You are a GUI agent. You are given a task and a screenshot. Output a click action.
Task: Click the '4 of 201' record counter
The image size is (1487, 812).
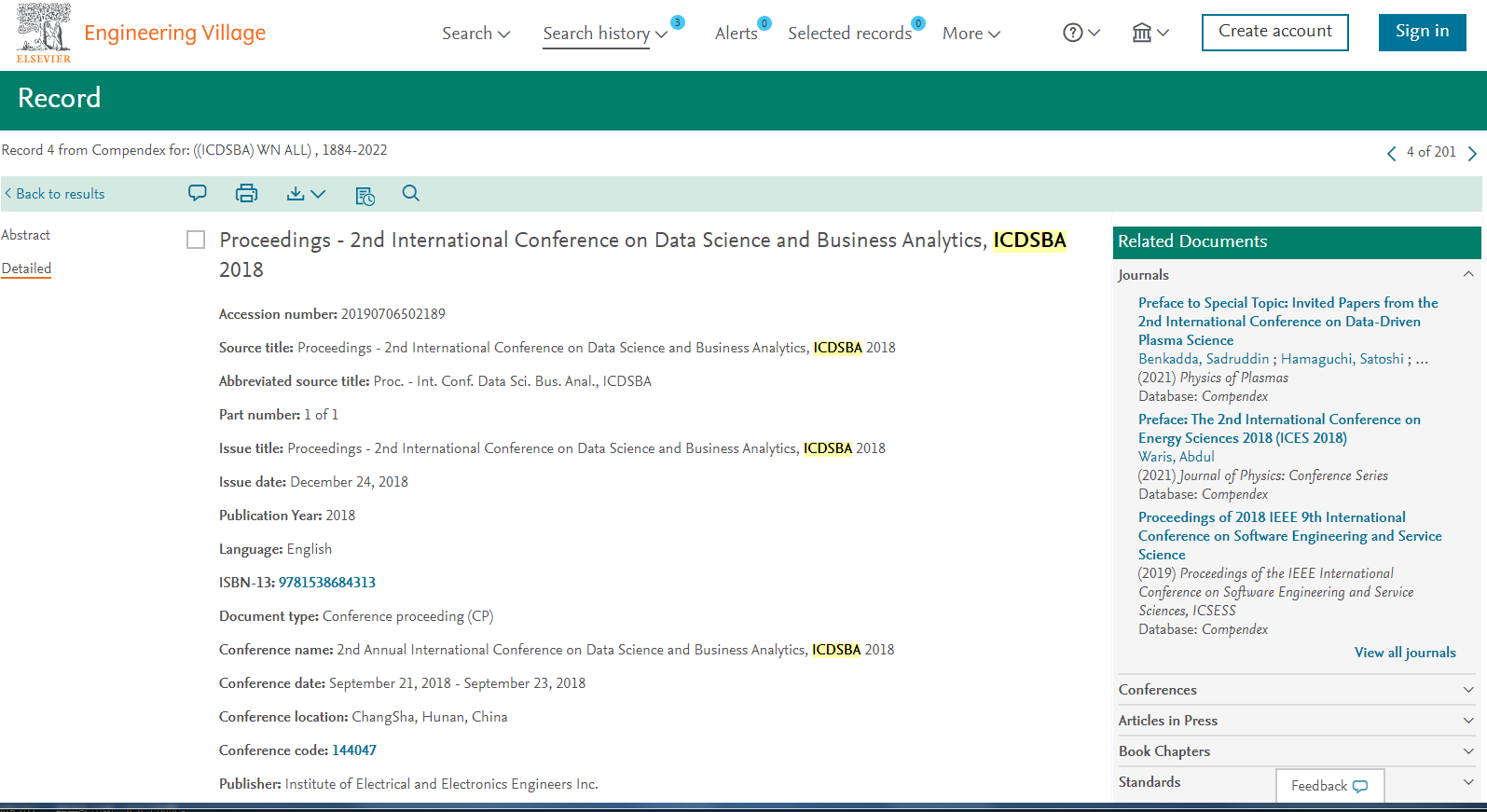(x=1431, y=152)
